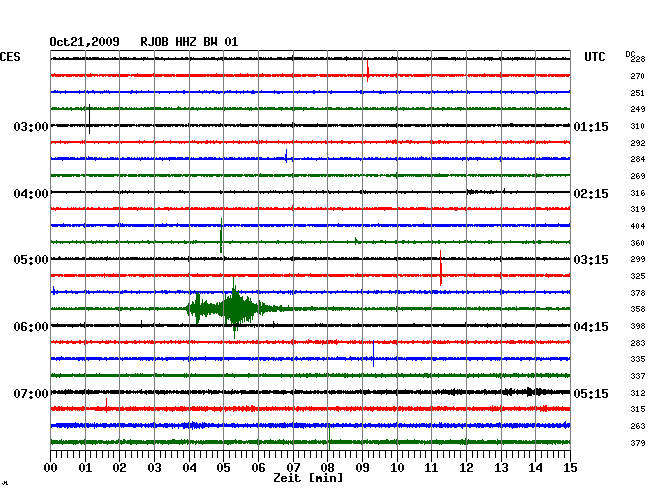Screen dimensions: 650x494
Task: Click the 06:00 local time label
Action: 31,327
